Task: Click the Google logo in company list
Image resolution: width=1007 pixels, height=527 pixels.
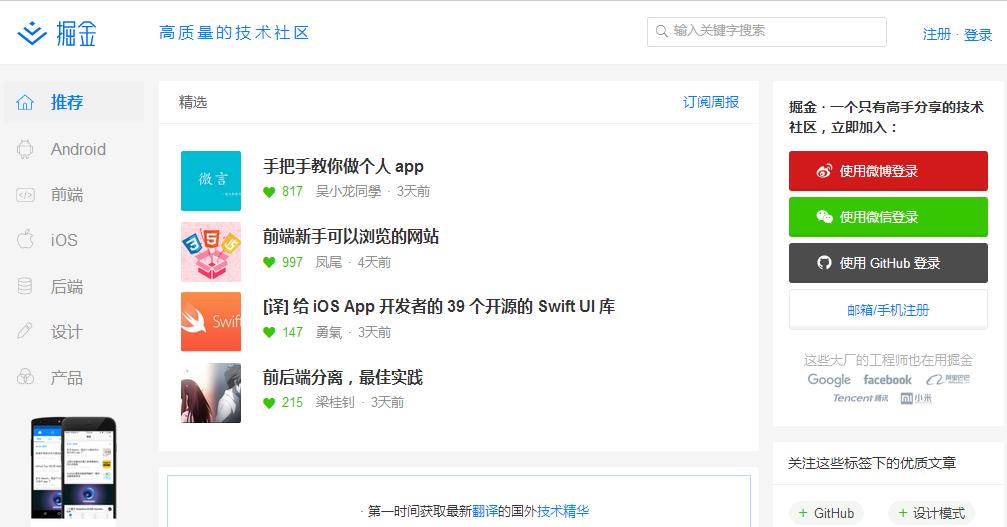Action: [828, 380]
